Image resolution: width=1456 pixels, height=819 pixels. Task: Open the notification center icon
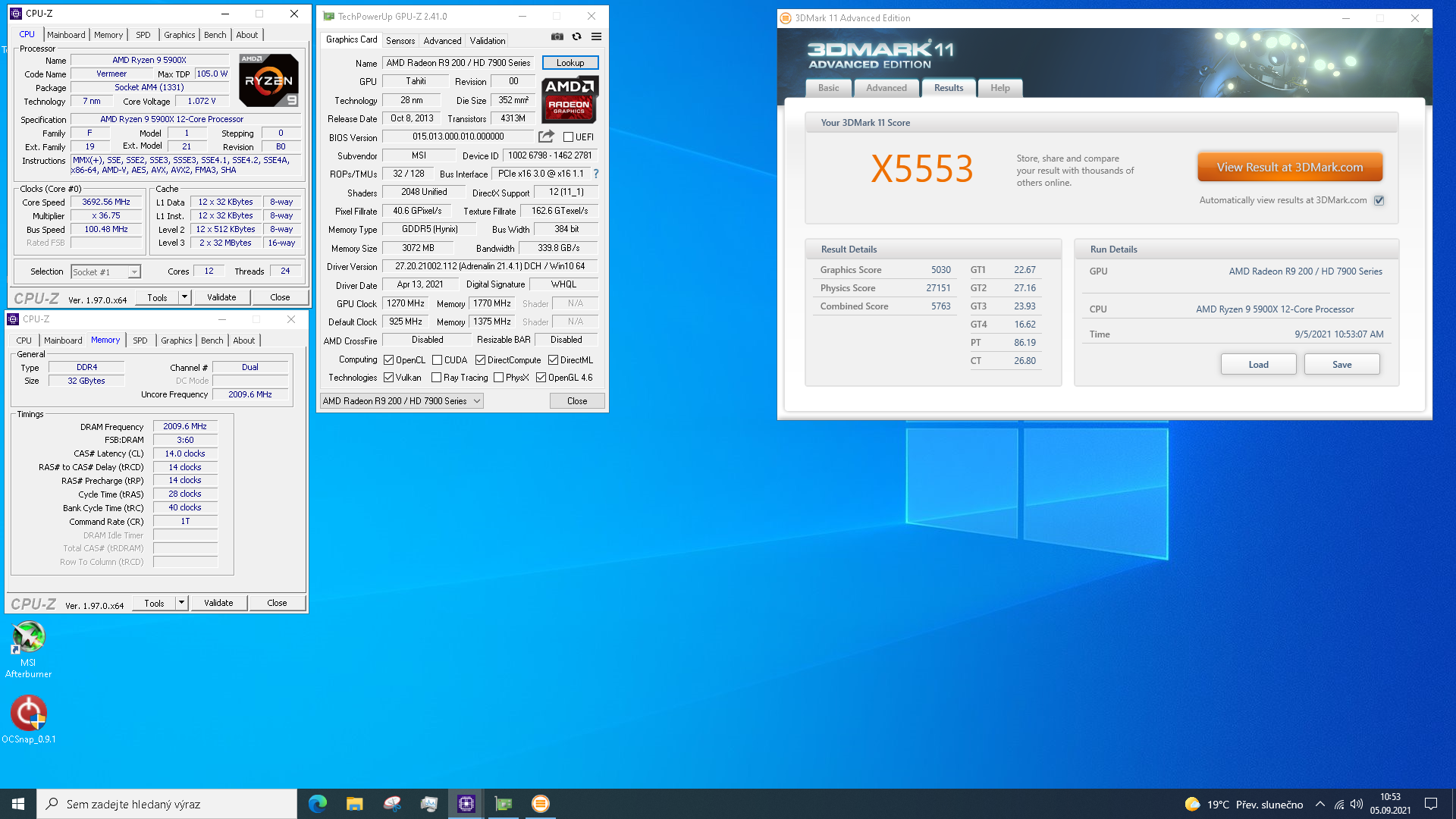click(x=1431, y=804)
